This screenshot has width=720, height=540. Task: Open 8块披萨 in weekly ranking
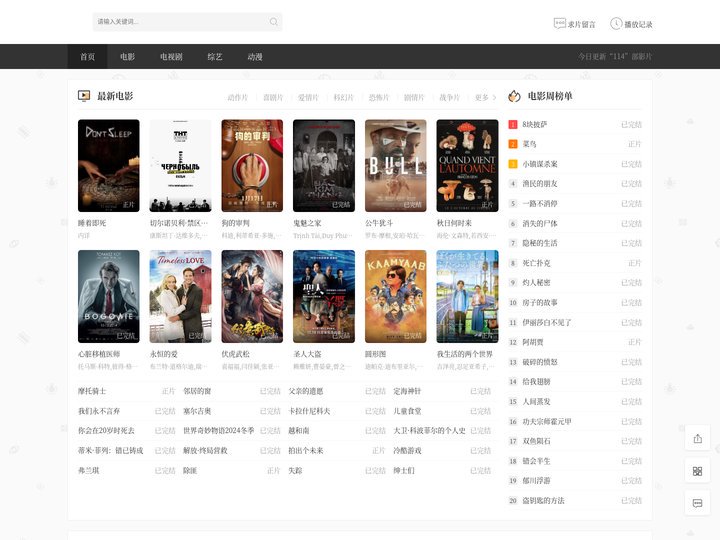[534, 124]
